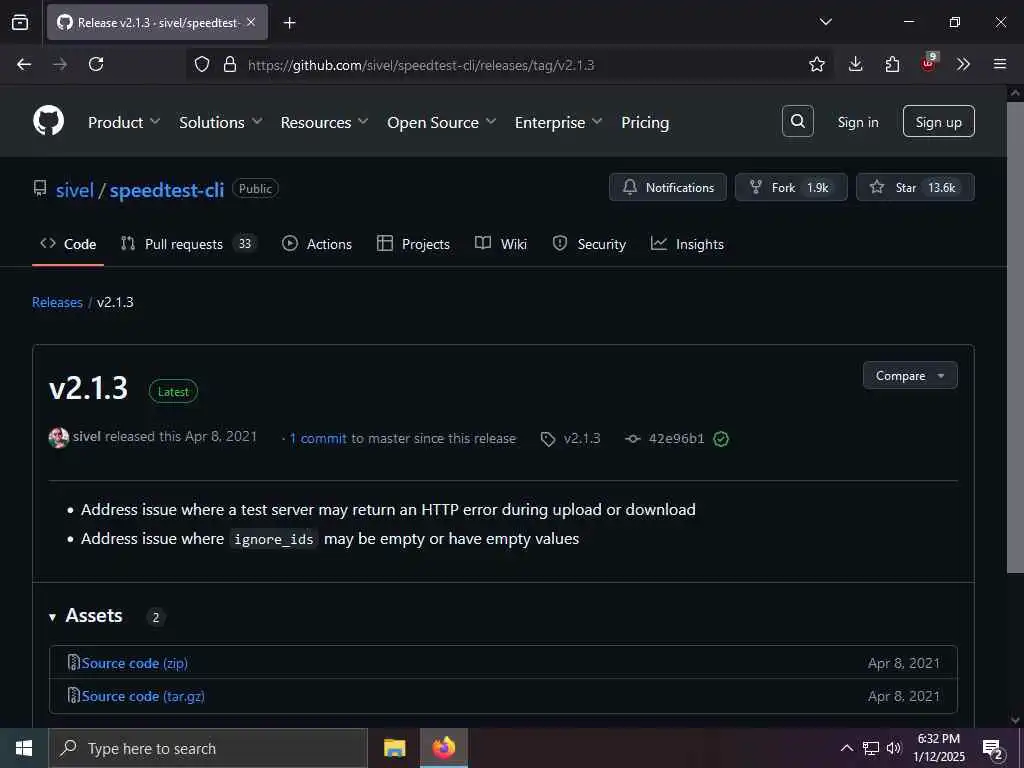
Task: Expand the Solutions menu
Action: click(221, 122)
